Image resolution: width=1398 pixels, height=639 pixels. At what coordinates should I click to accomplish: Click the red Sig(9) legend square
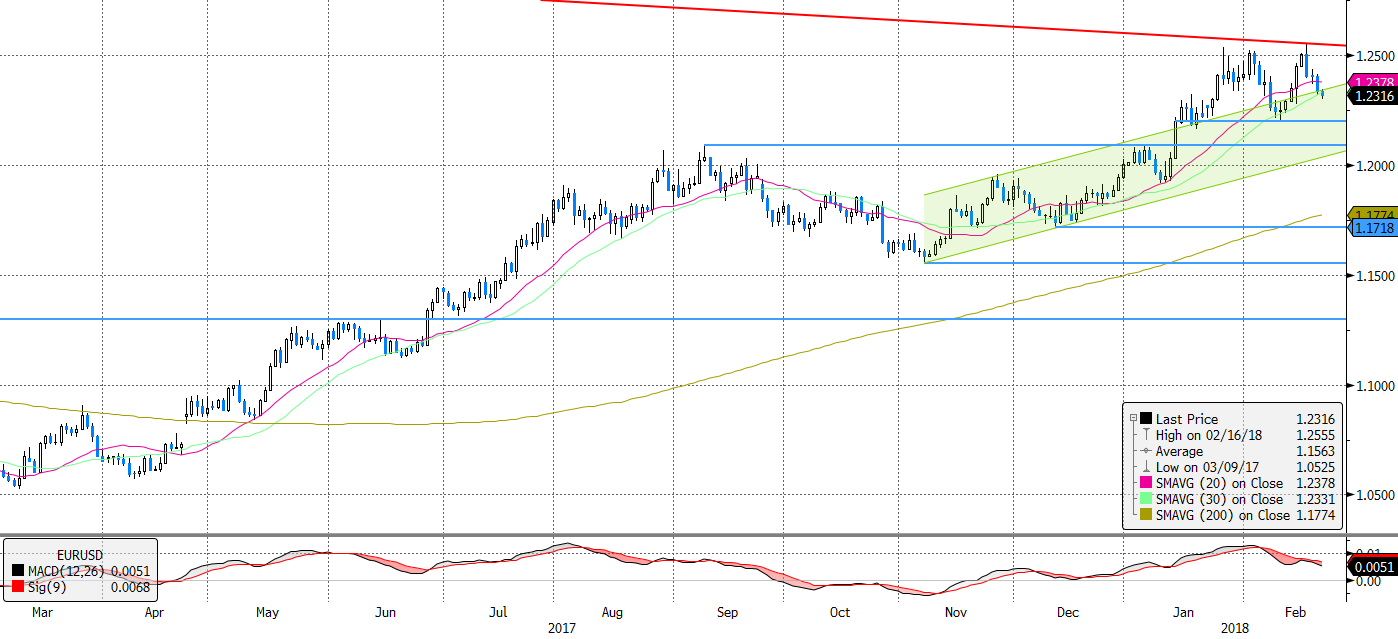[x=20, y=586]
